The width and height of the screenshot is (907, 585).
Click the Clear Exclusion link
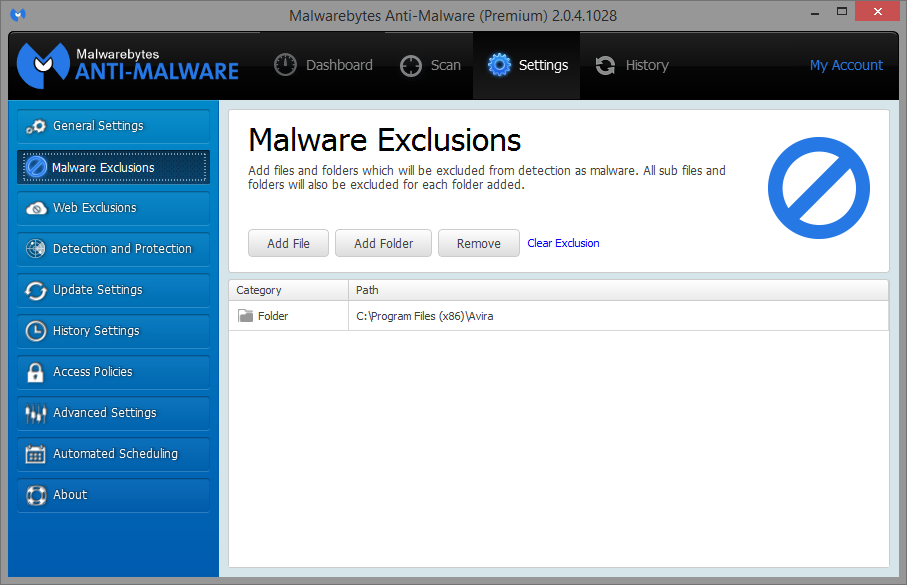563,243
